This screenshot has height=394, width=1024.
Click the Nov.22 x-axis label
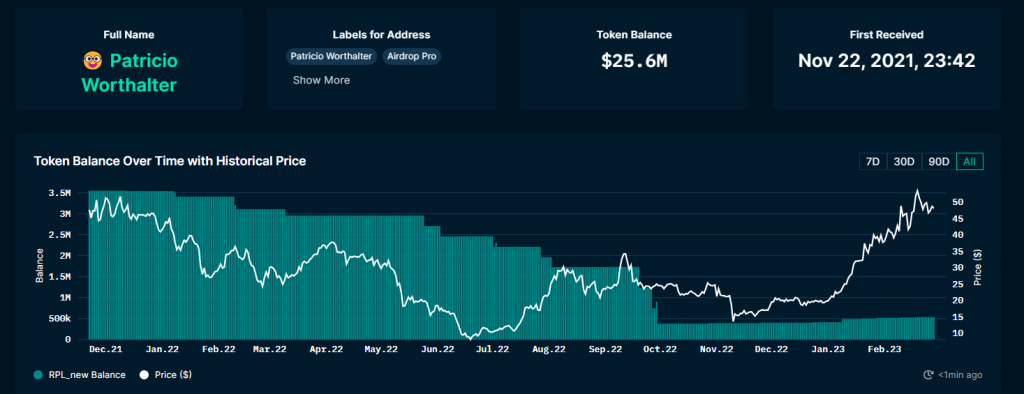click(x=716, y=350)
